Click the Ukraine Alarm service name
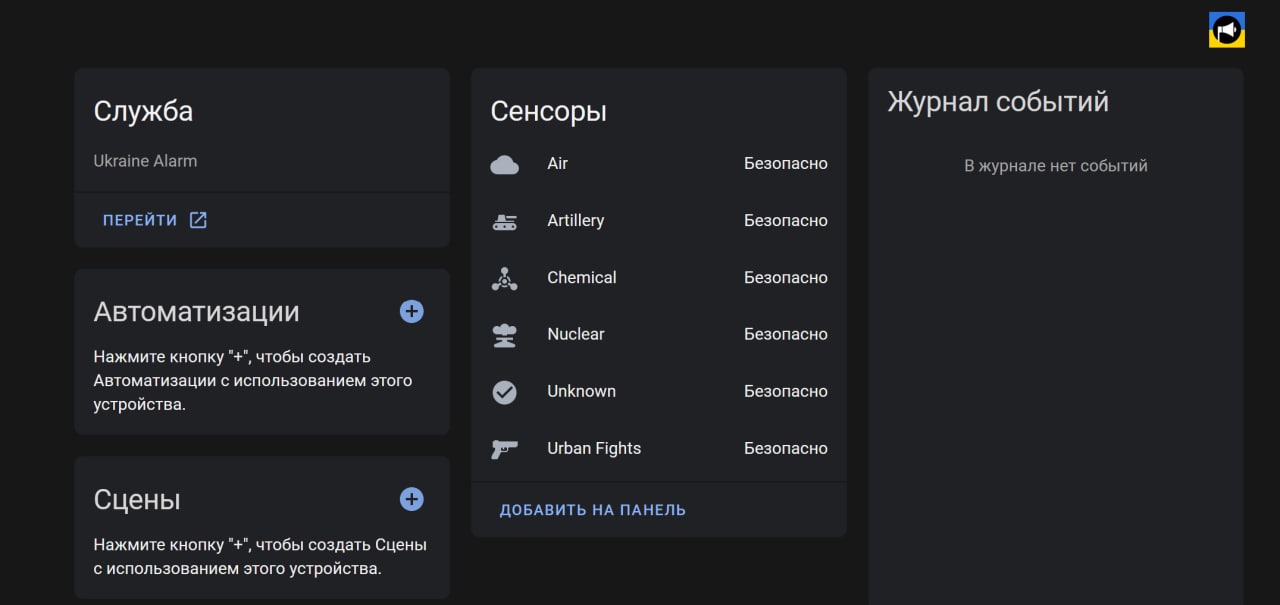The height and width of the screenshot is (605, 1280). pyautogui.click(x=145, y=161)
